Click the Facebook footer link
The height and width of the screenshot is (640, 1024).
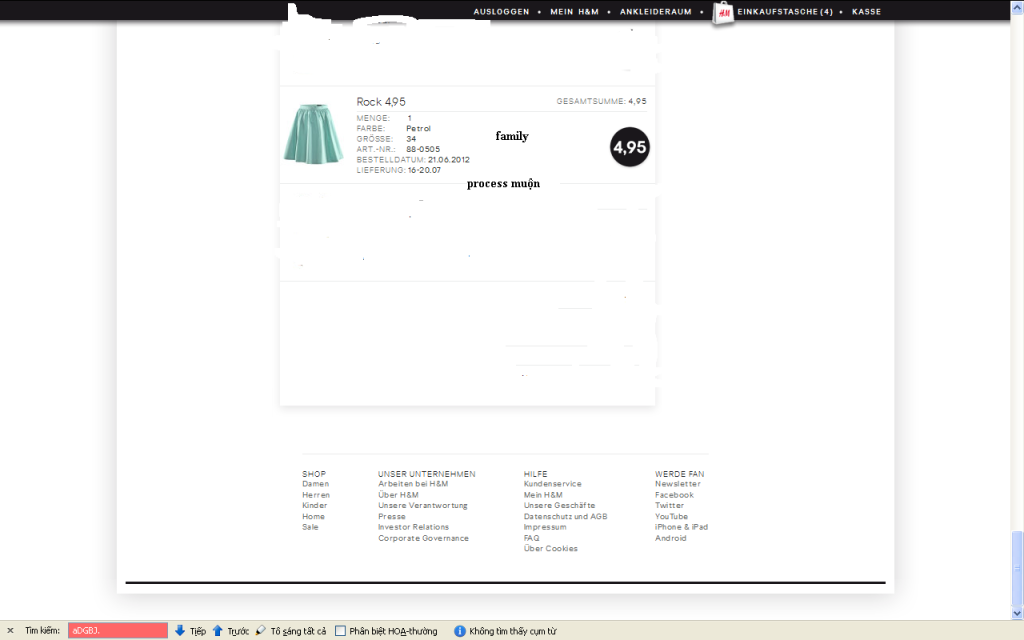[674, 495]
